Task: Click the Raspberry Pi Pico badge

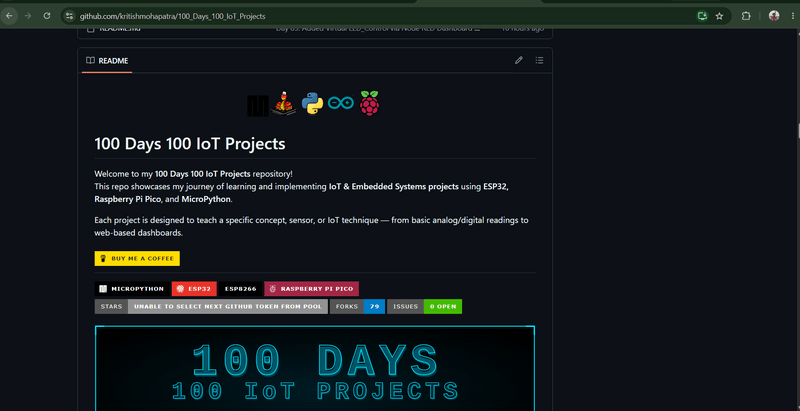Action: 312,289
